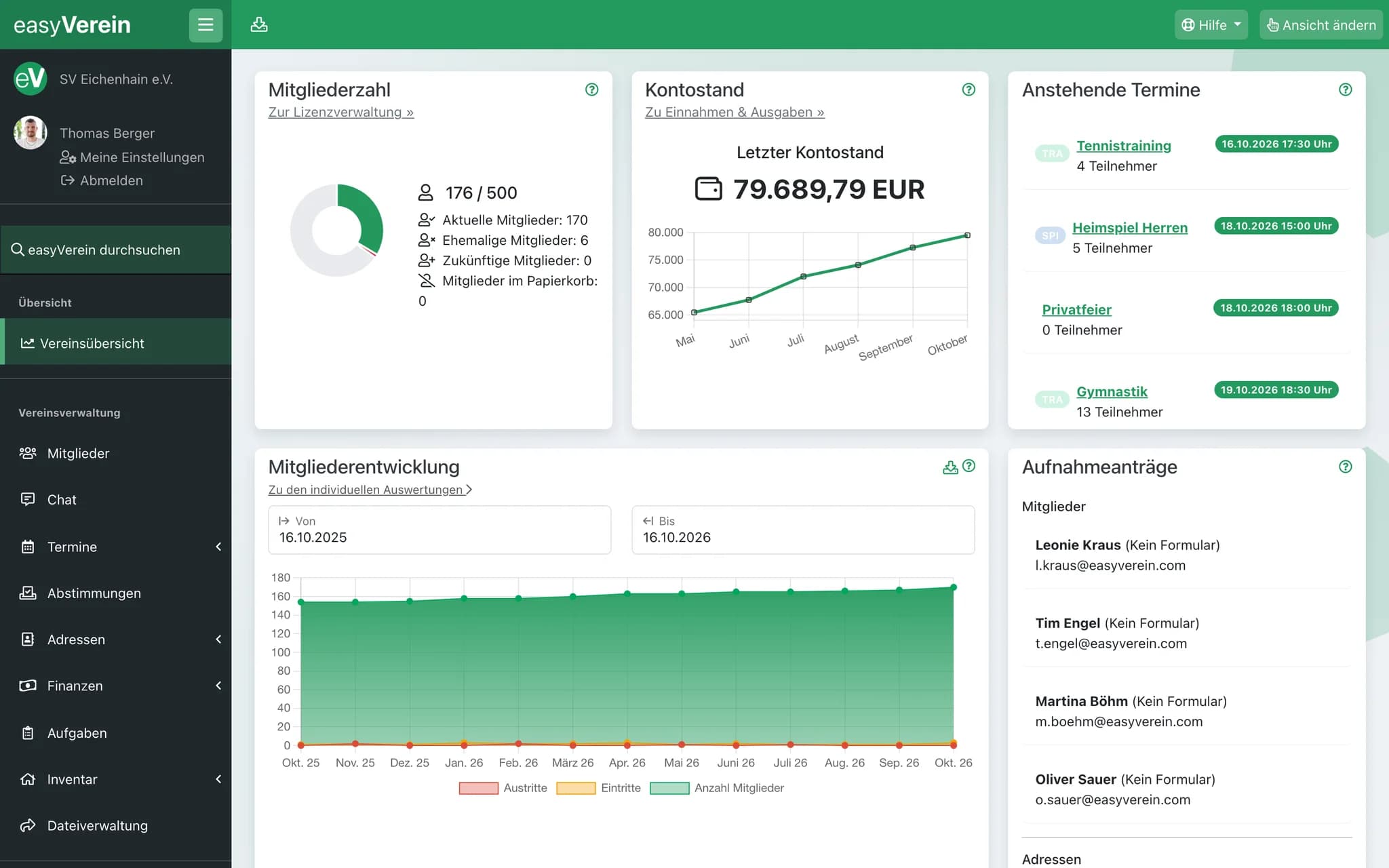Screen dimensions: 1389x868
Task: Open Vereinsübersicht in the sidebar
Action: (x=116, y=343)
